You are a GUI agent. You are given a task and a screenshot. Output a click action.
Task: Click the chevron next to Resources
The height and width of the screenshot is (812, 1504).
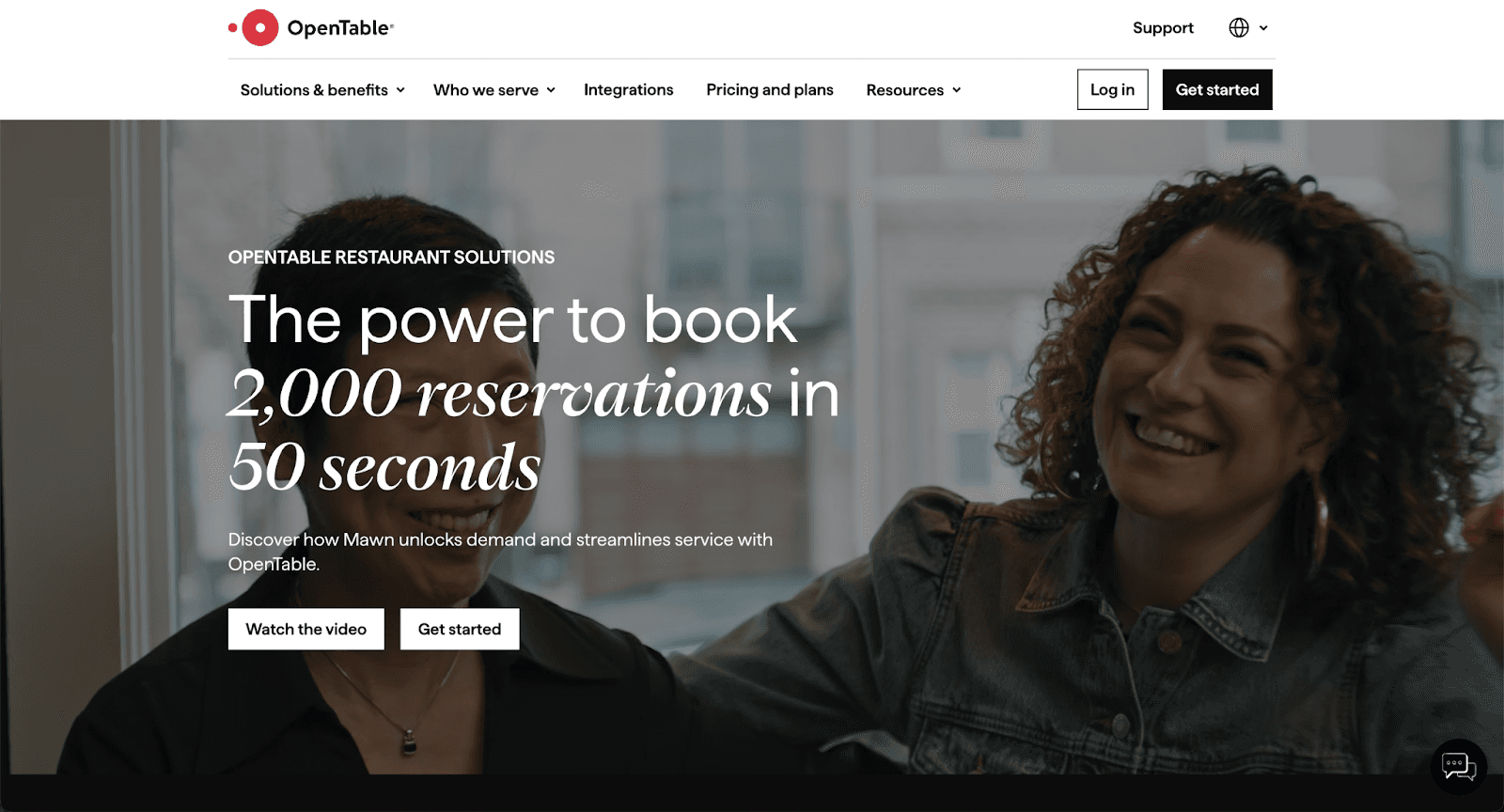point(957,90)
